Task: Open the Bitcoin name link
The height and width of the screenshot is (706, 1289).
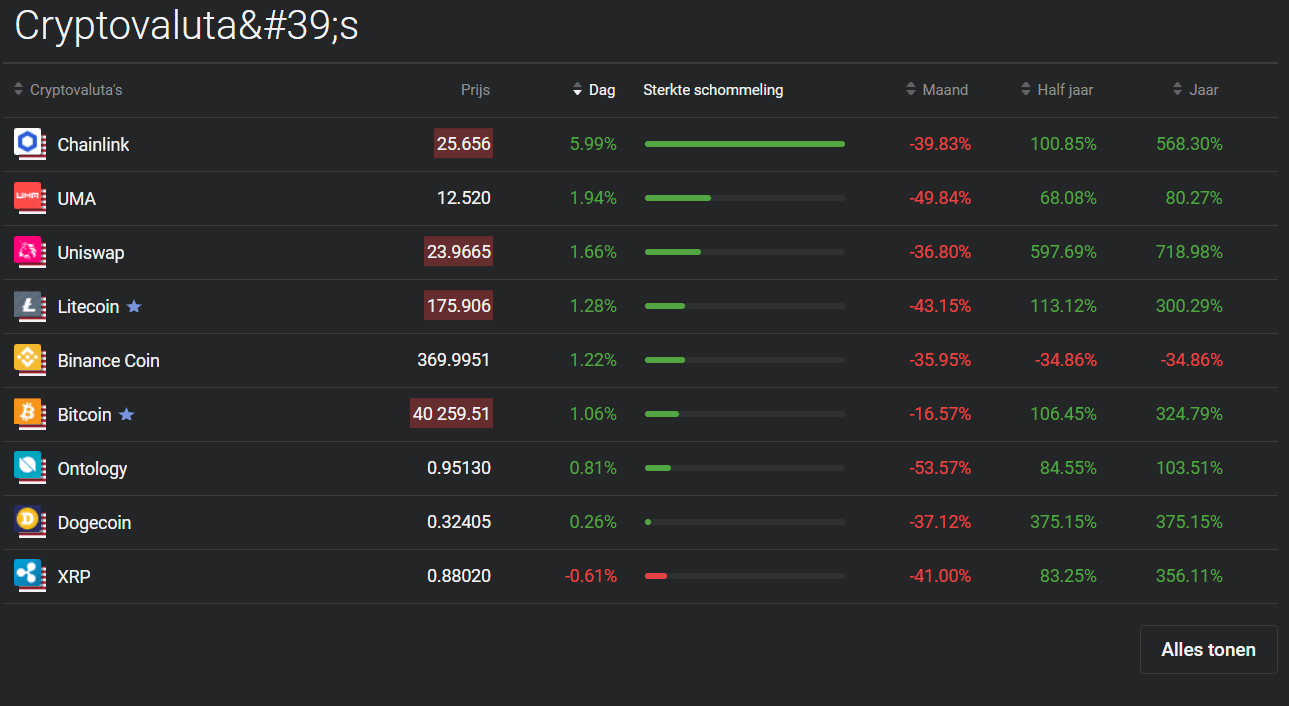Action: click(x=84, y=415)
